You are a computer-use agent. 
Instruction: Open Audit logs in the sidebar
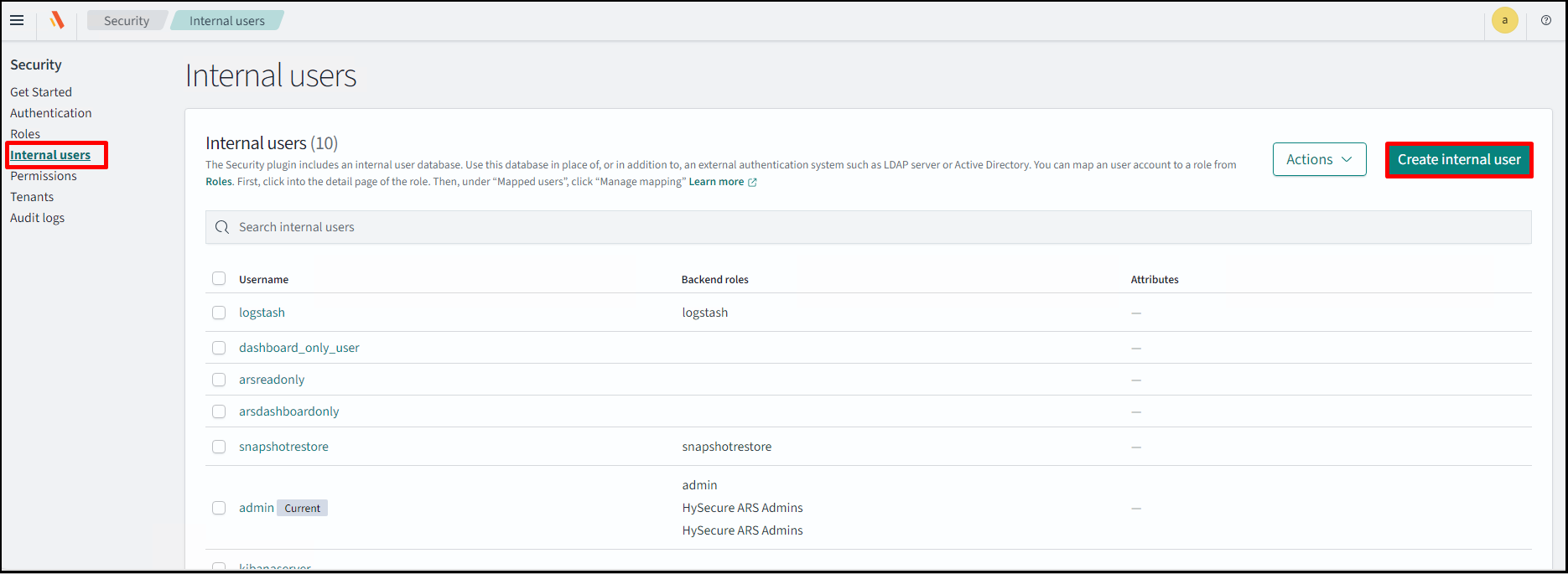(x=37, y=218)
